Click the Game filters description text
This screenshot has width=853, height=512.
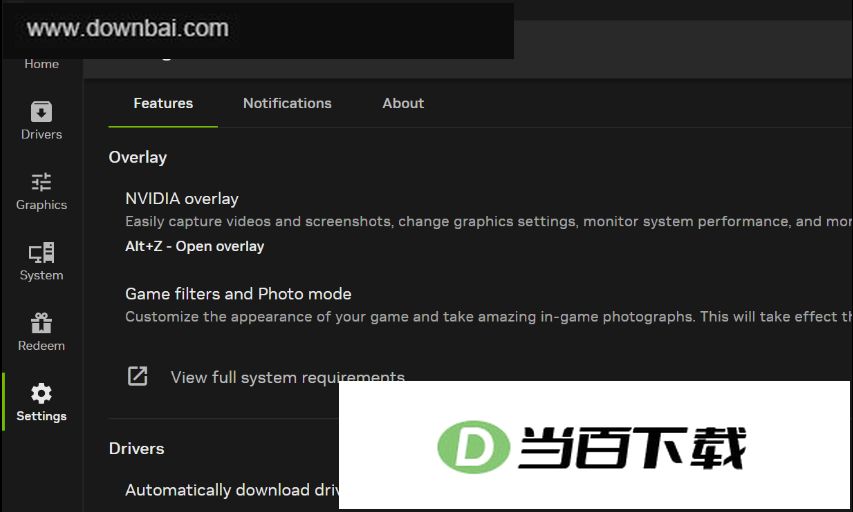tap(489, 317)
